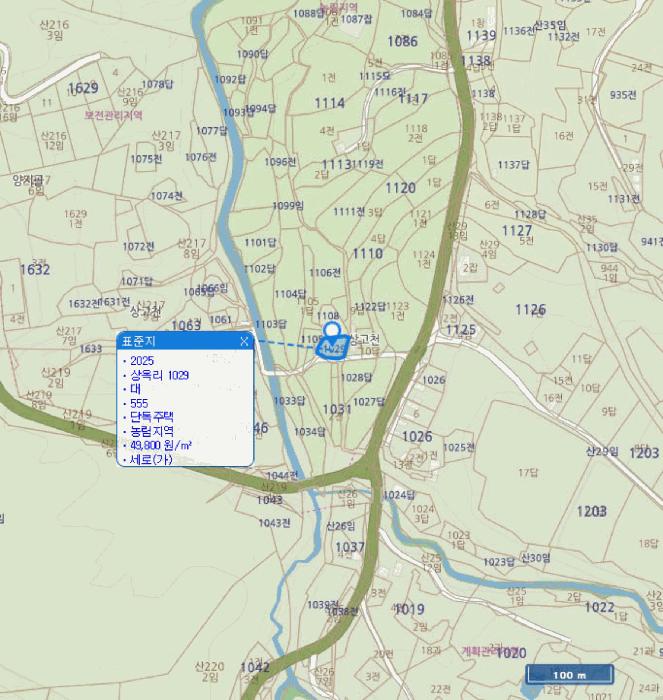Image resolution: width=663 pixels, height=700 pixels.
Task: Click the 산26임 forest parcel label
Action: [341, 526]
